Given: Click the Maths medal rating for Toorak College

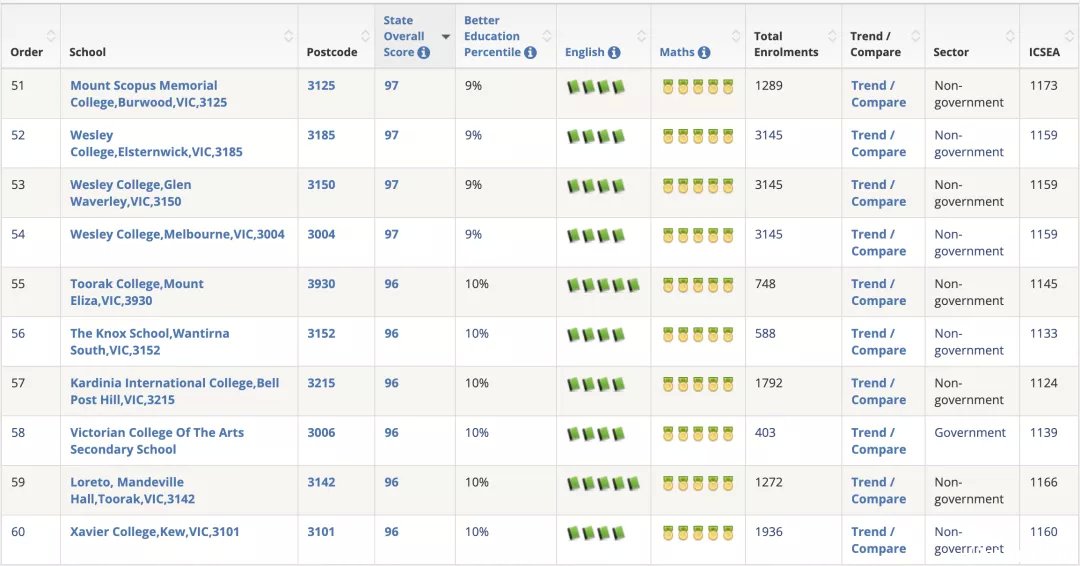Looking at the screenshot, I should pyautogui.click(x=698, y=285).
